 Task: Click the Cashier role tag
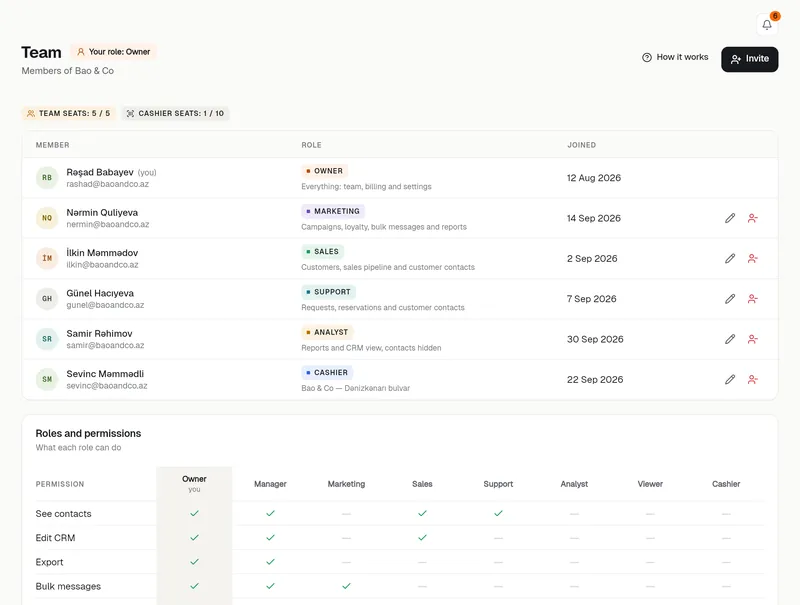point(327,372)
